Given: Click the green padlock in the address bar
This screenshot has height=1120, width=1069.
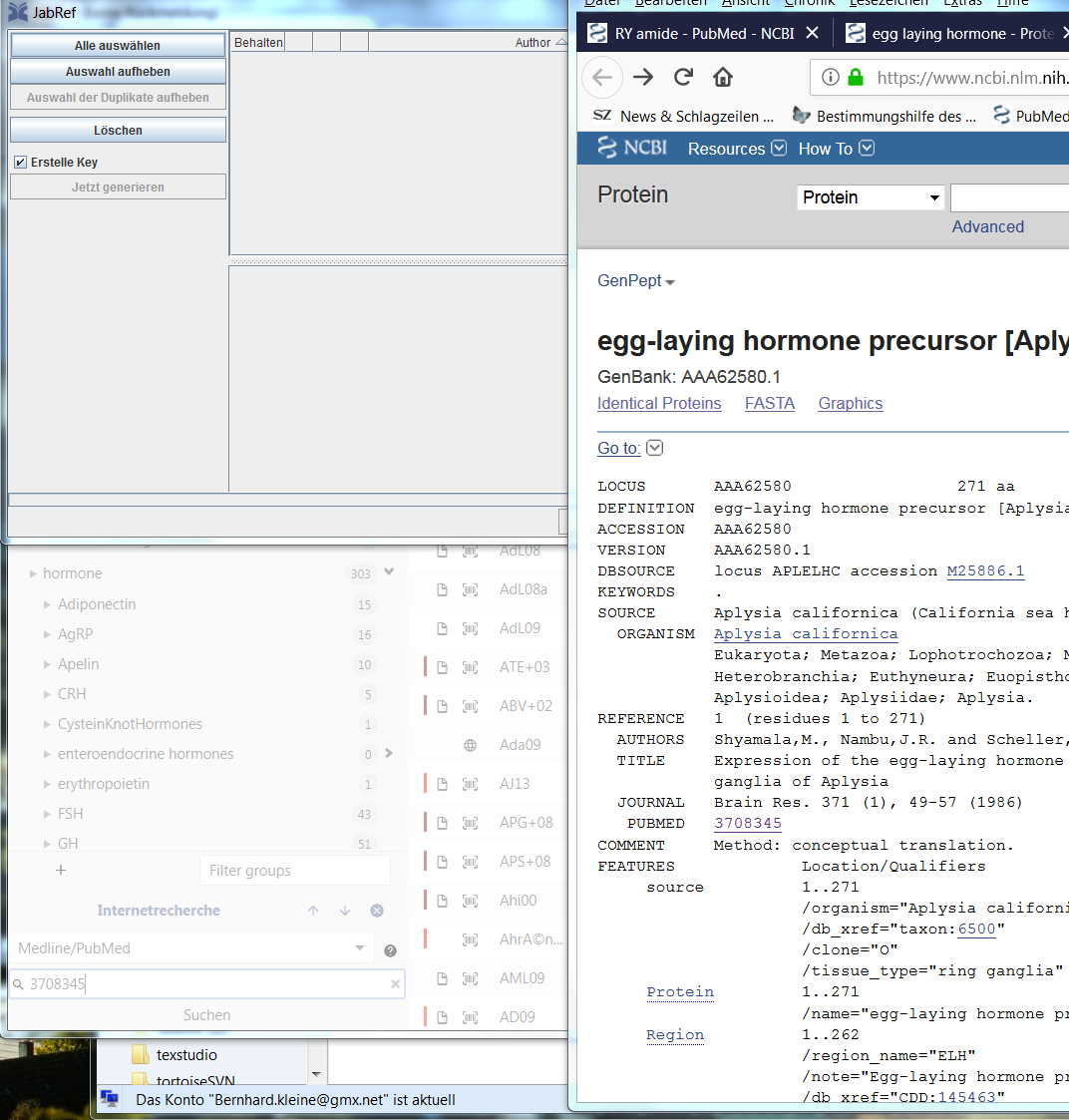Looking at the screenshot, I should (858, 76).
